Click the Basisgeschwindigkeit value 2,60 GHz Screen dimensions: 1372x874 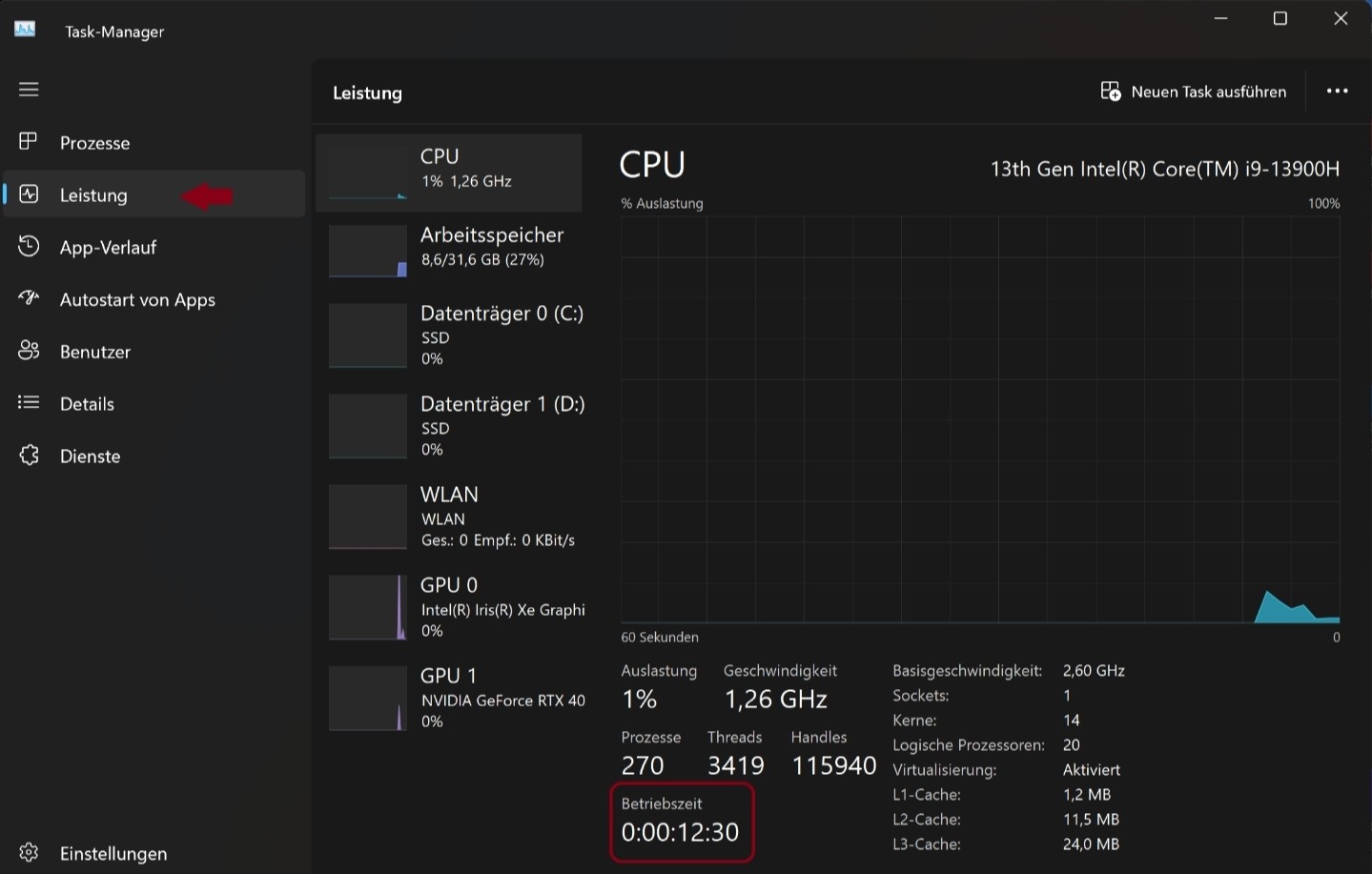pos(1094,671)
